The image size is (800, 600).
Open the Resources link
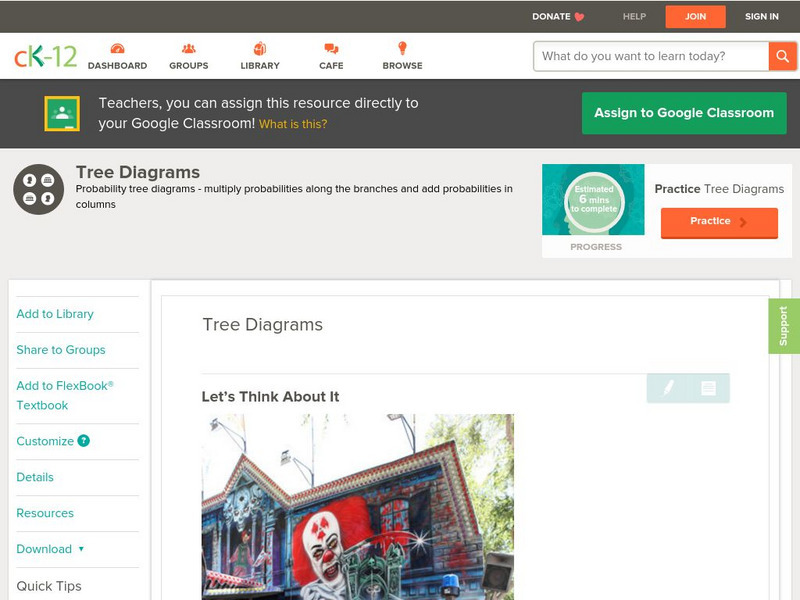point(45,513)
